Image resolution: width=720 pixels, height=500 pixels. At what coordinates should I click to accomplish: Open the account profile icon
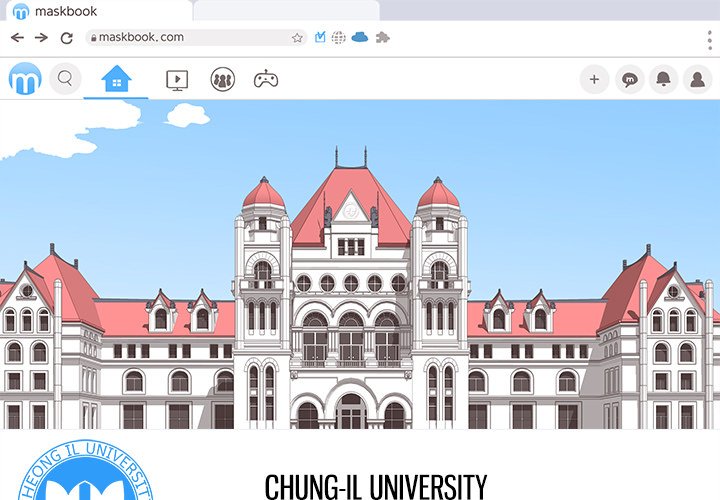(698, 80)
